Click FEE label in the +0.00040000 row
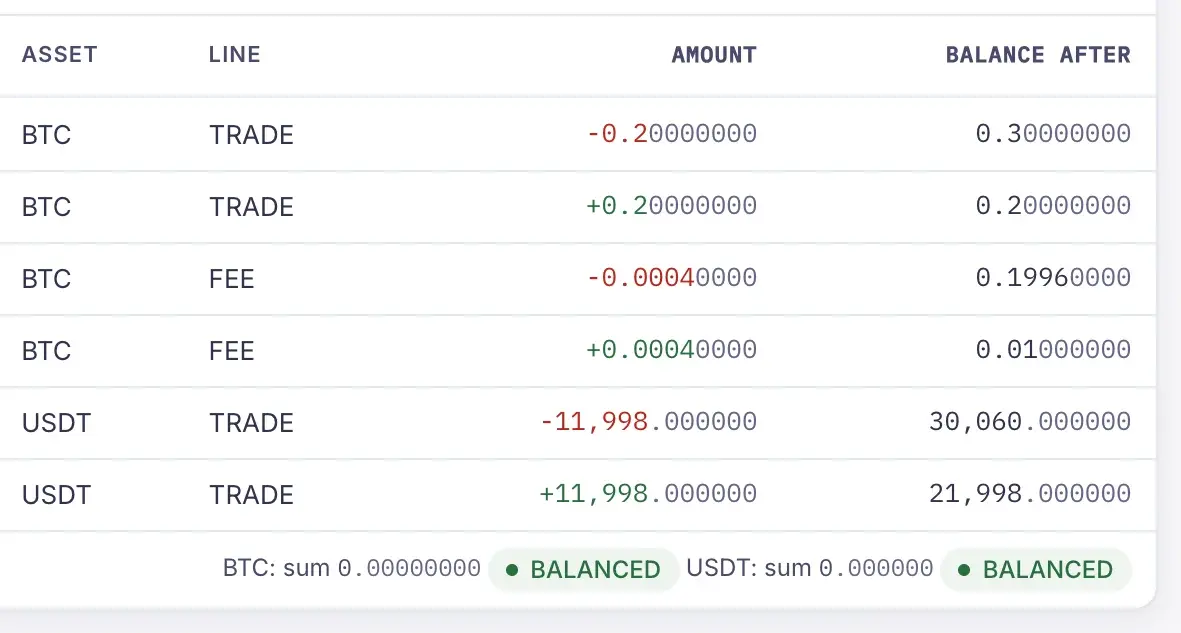Screen dimensions: 1181x633 231,350
